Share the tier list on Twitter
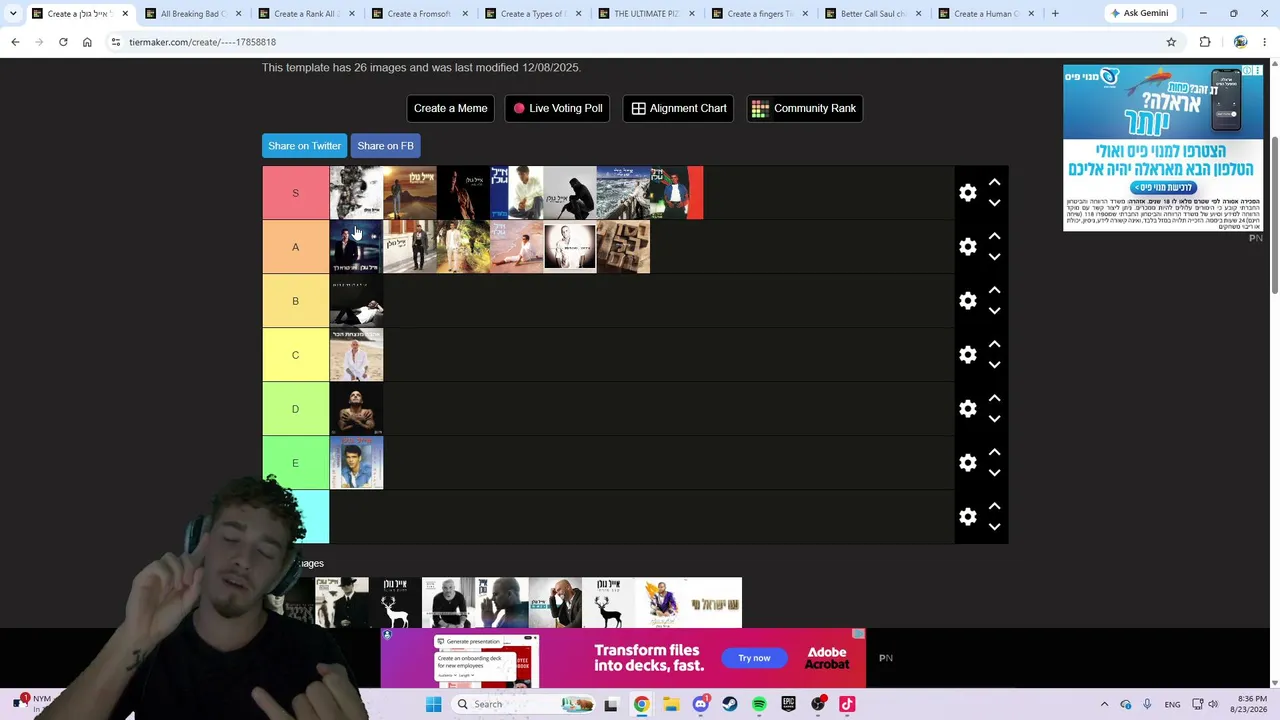This screenshot has height=720, width=1280. pos(304,146)
